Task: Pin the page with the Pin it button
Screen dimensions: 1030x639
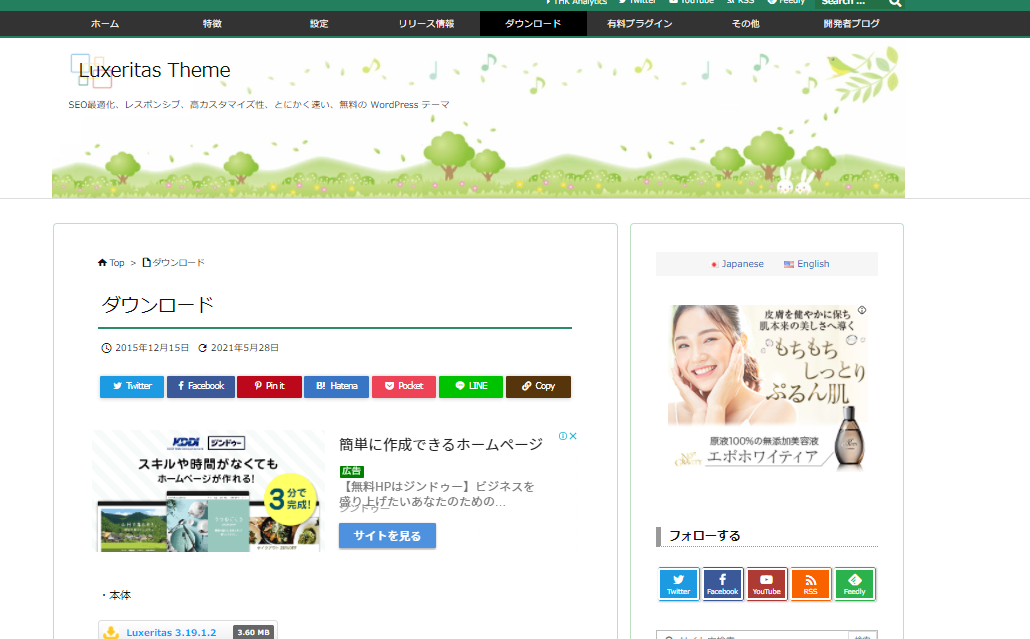Action: point(269,386)
